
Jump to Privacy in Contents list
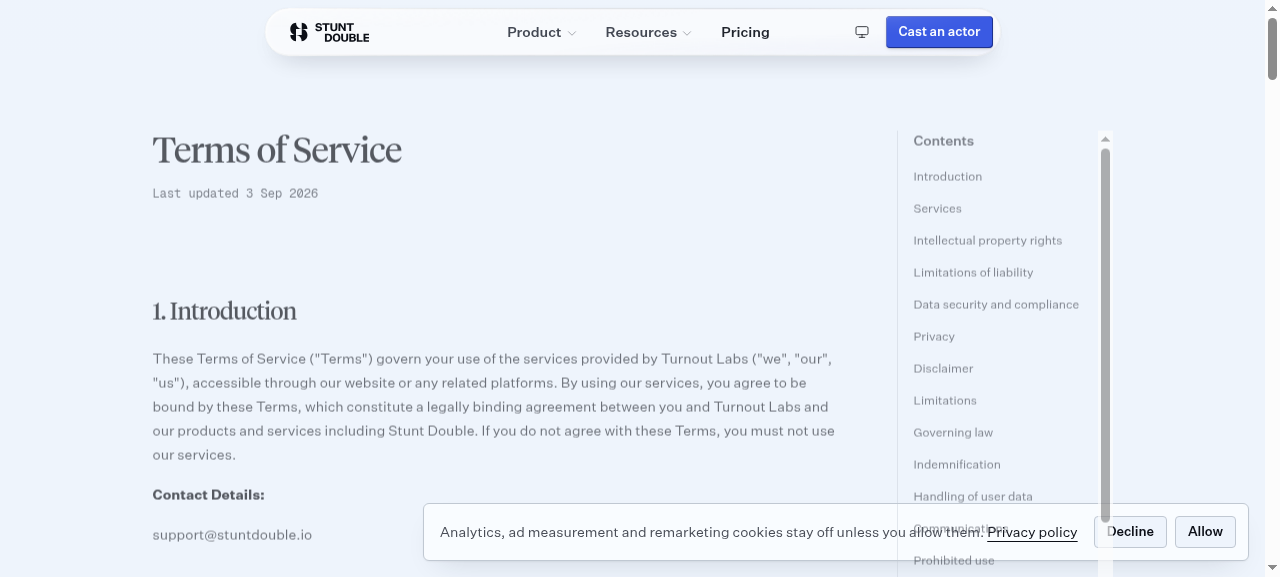point(934,337)
